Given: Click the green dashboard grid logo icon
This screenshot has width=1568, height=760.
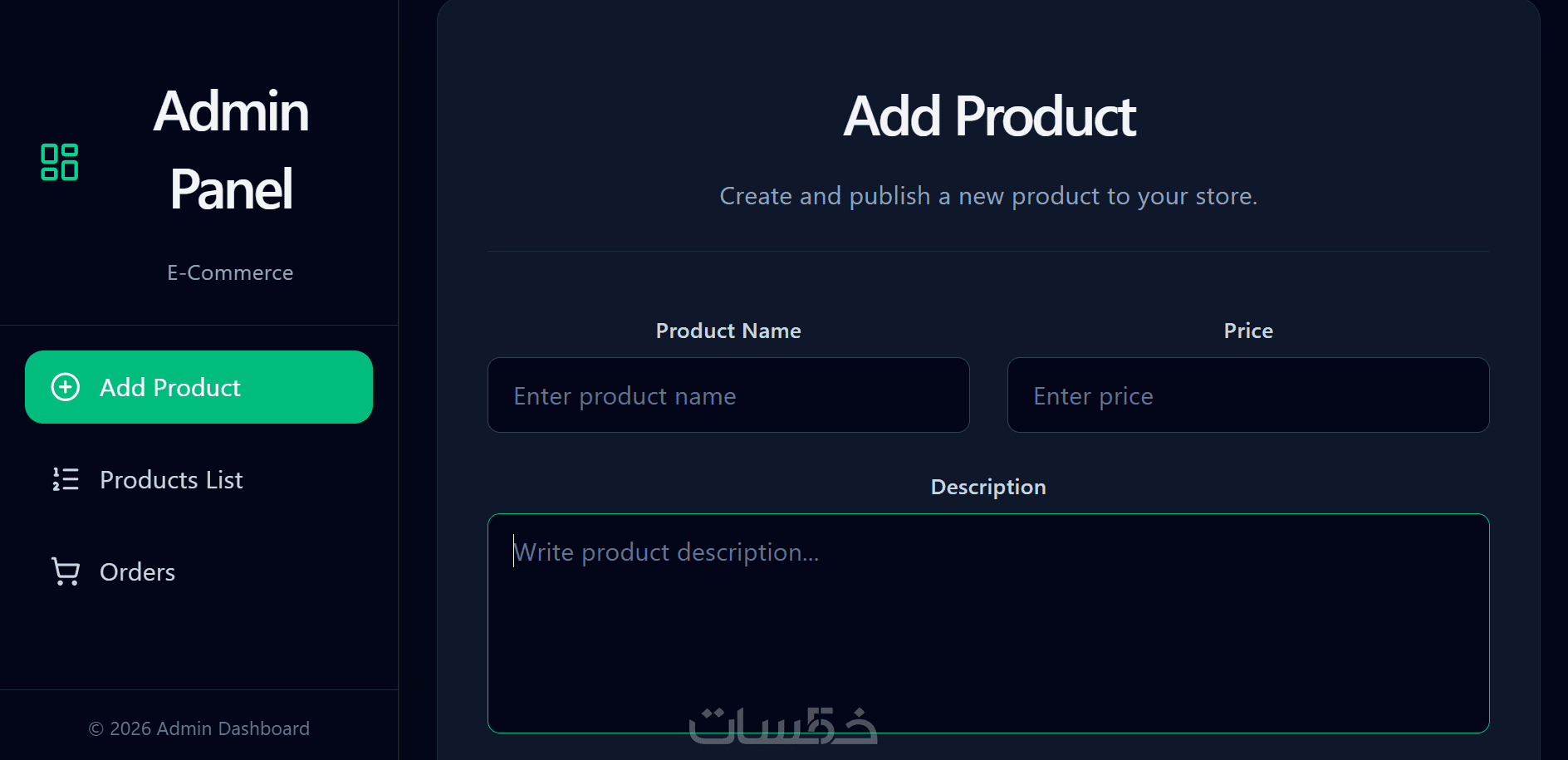Looking at the screenshot, I should click(x=60, y=162).
